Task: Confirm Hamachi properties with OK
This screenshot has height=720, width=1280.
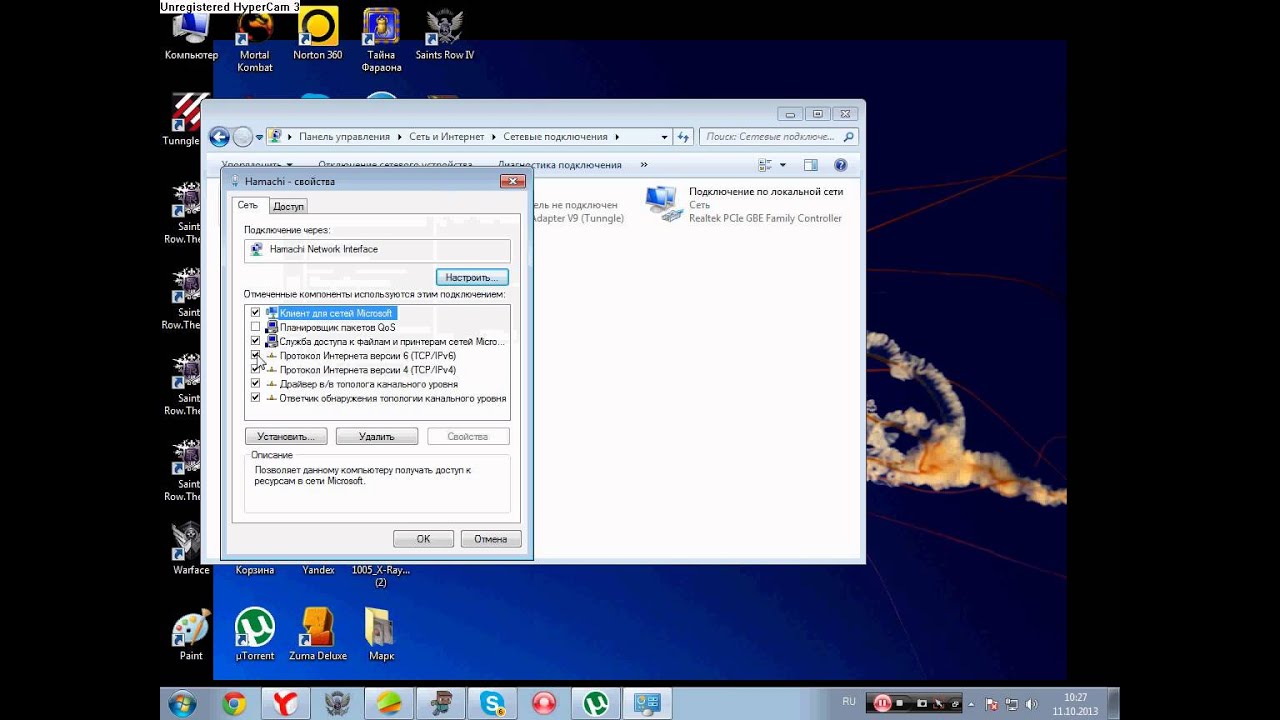Action: click(423, 539)
